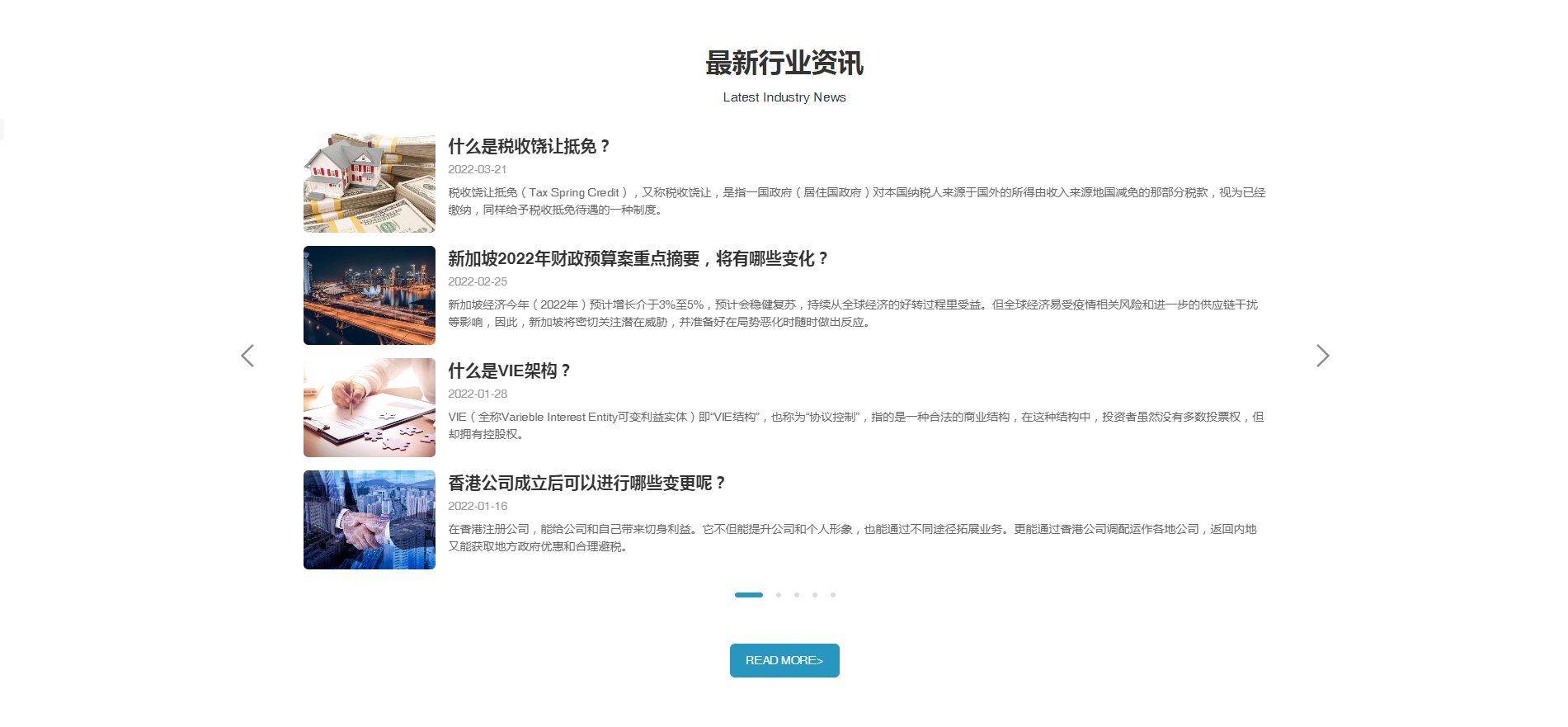The image size is (1568, 727).
Task: Click the date 2022-03-21
Action: tap(478, 169)
